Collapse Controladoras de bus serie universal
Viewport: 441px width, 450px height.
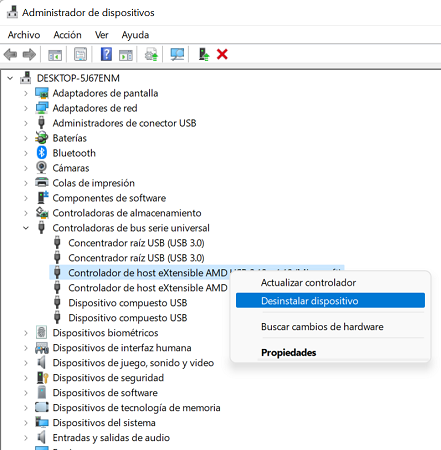[x=26, y=228]
